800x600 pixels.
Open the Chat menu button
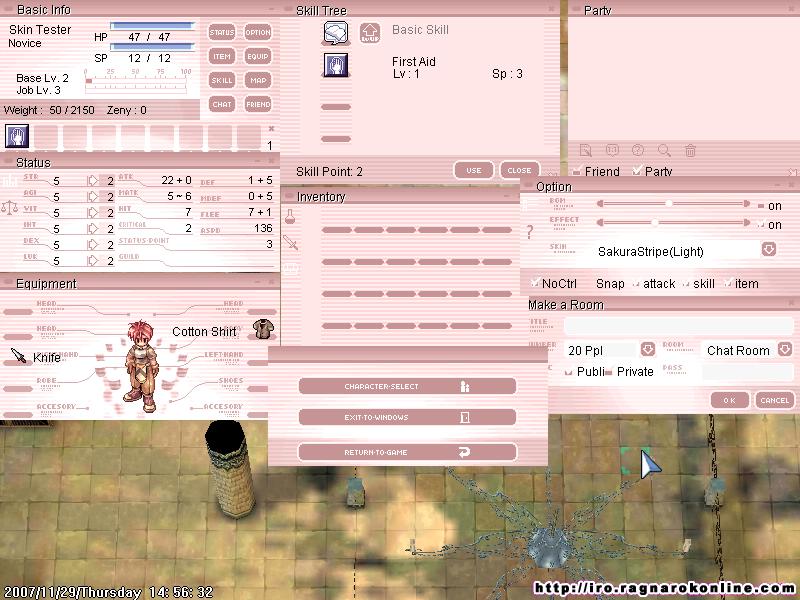click(x=221, y=104)
